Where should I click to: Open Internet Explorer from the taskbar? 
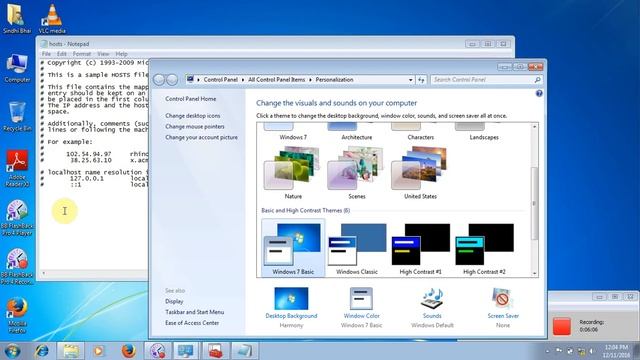[42, 351]
